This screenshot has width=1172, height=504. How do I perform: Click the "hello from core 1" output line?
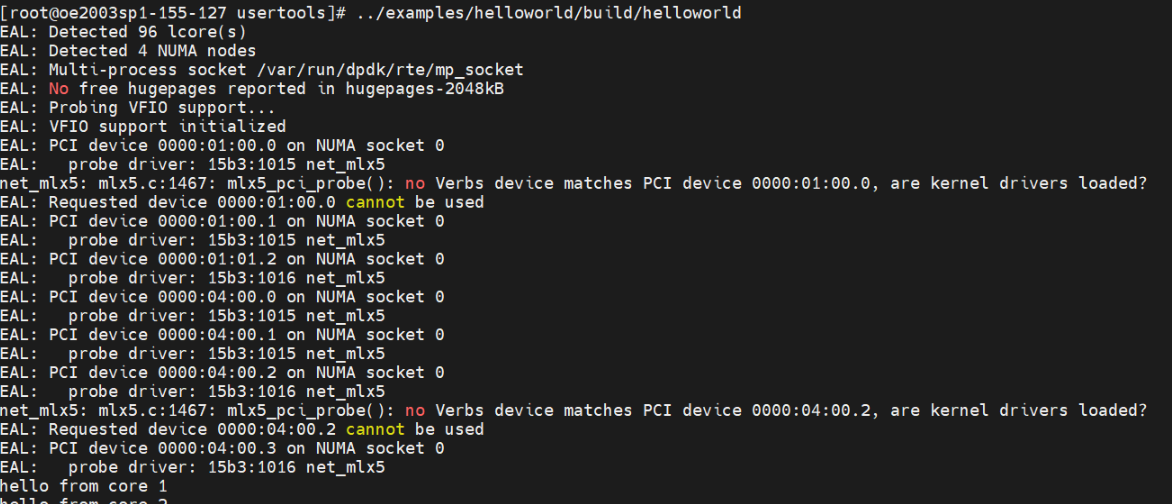83,487
